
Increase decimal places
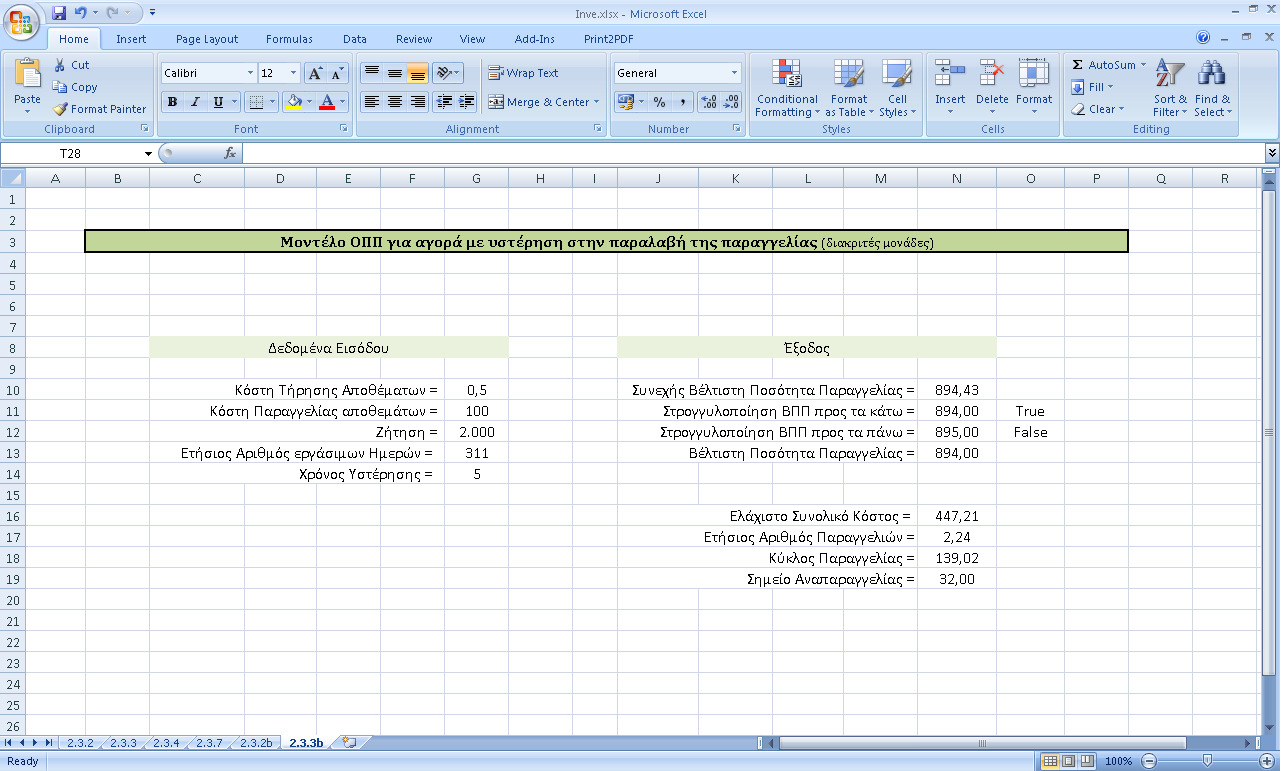pyautogui.click(x=709, y=102)
